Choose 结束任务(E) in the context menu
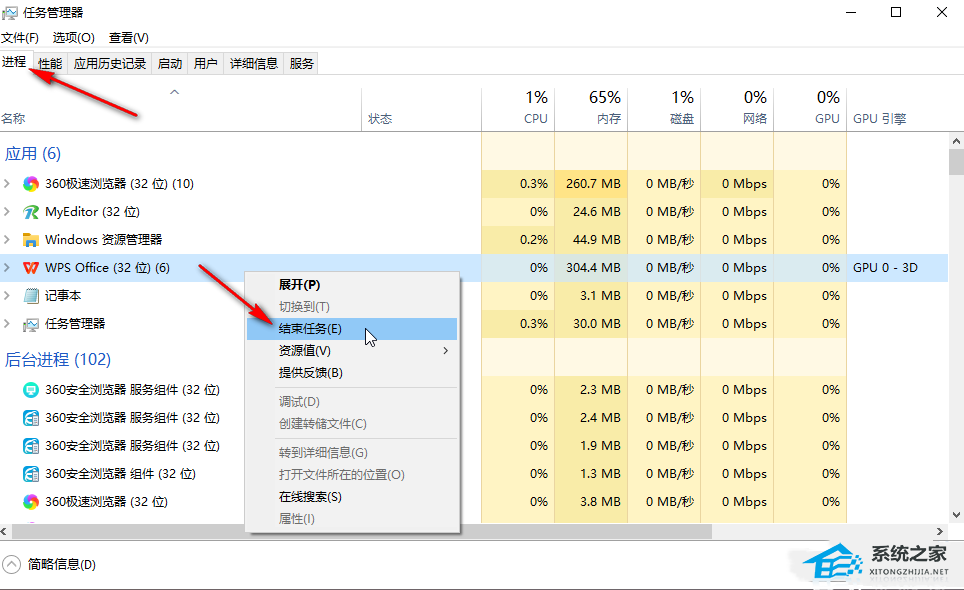964x590 pixels. click(x=352, y=329)
